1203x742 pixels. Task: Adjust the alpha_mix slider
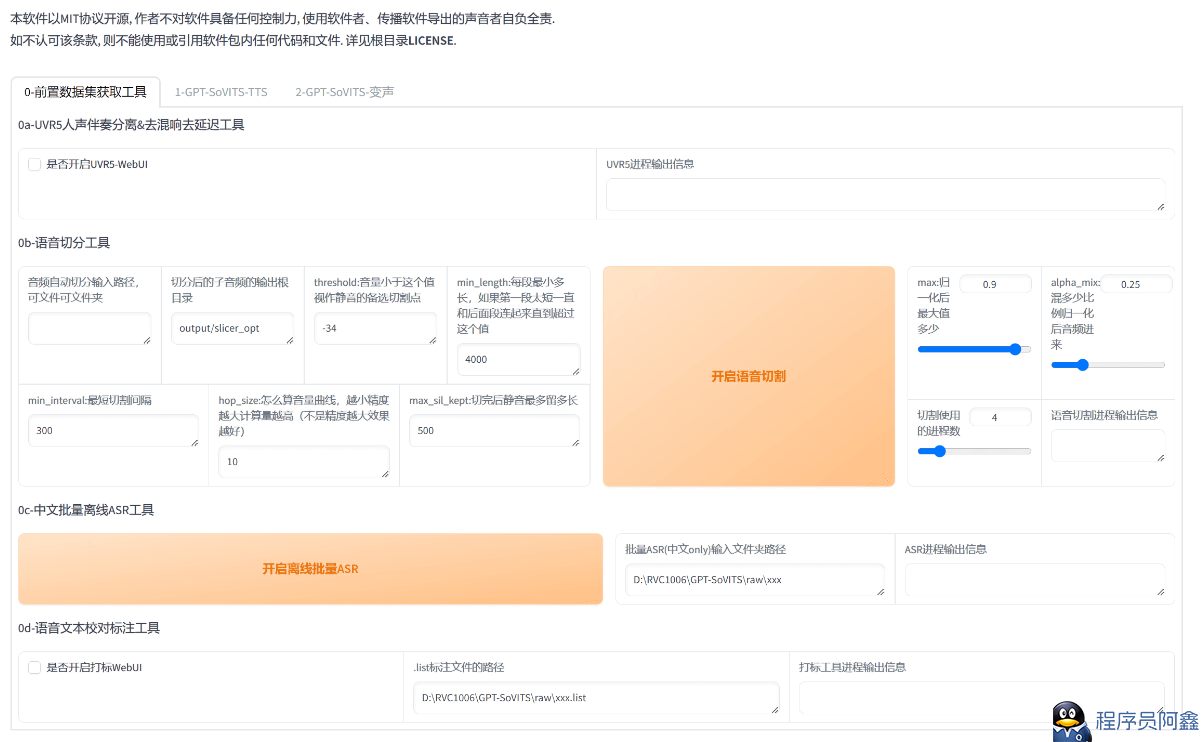click(1108, 365)
